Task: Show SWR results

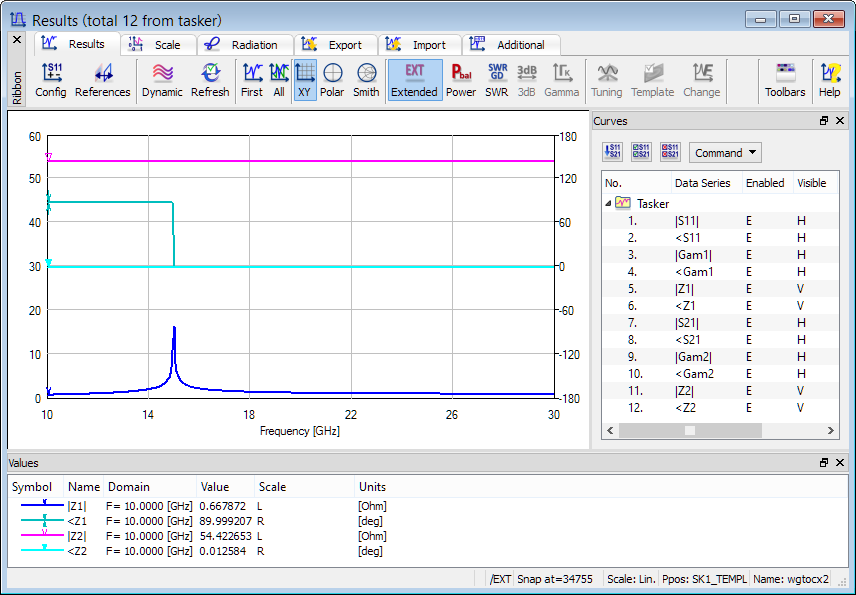Action: [x=496, y=80]
